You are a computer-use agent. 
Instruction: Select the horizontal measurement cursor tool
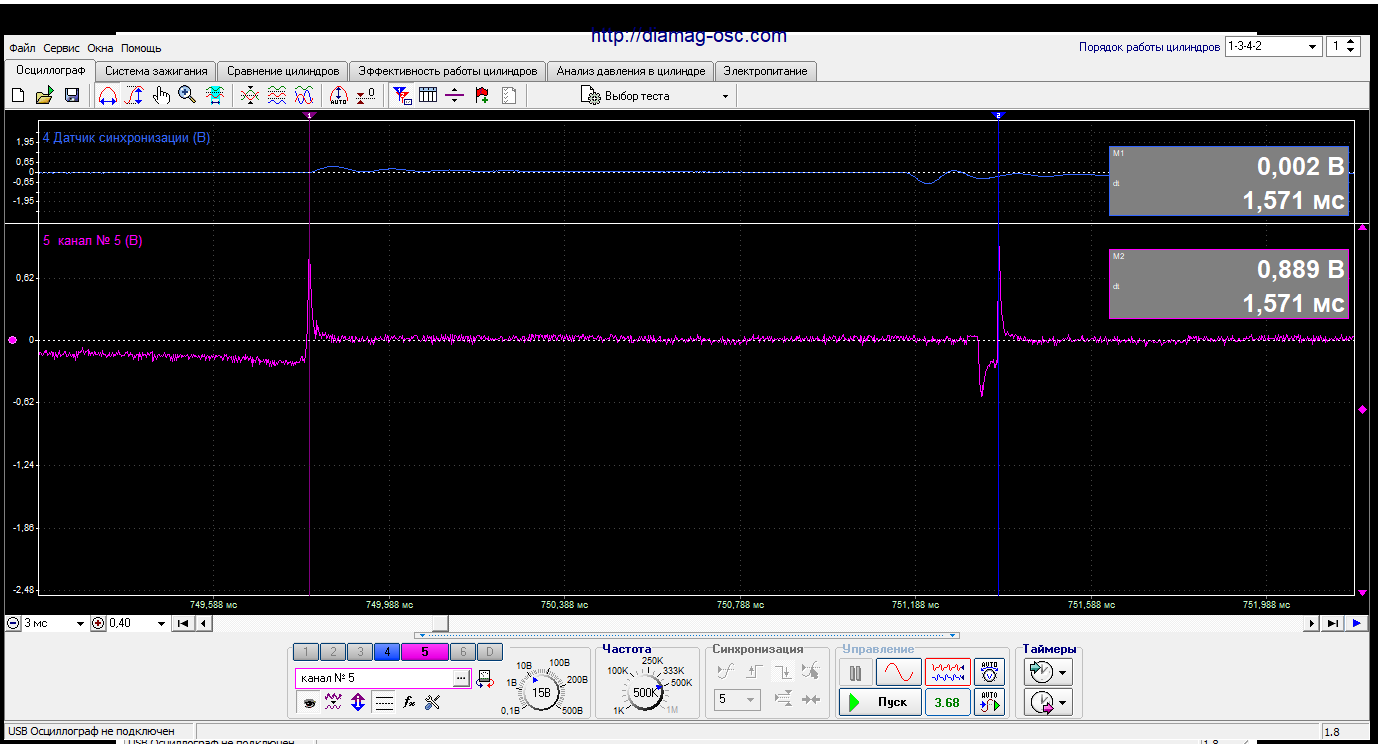point(107,95)
